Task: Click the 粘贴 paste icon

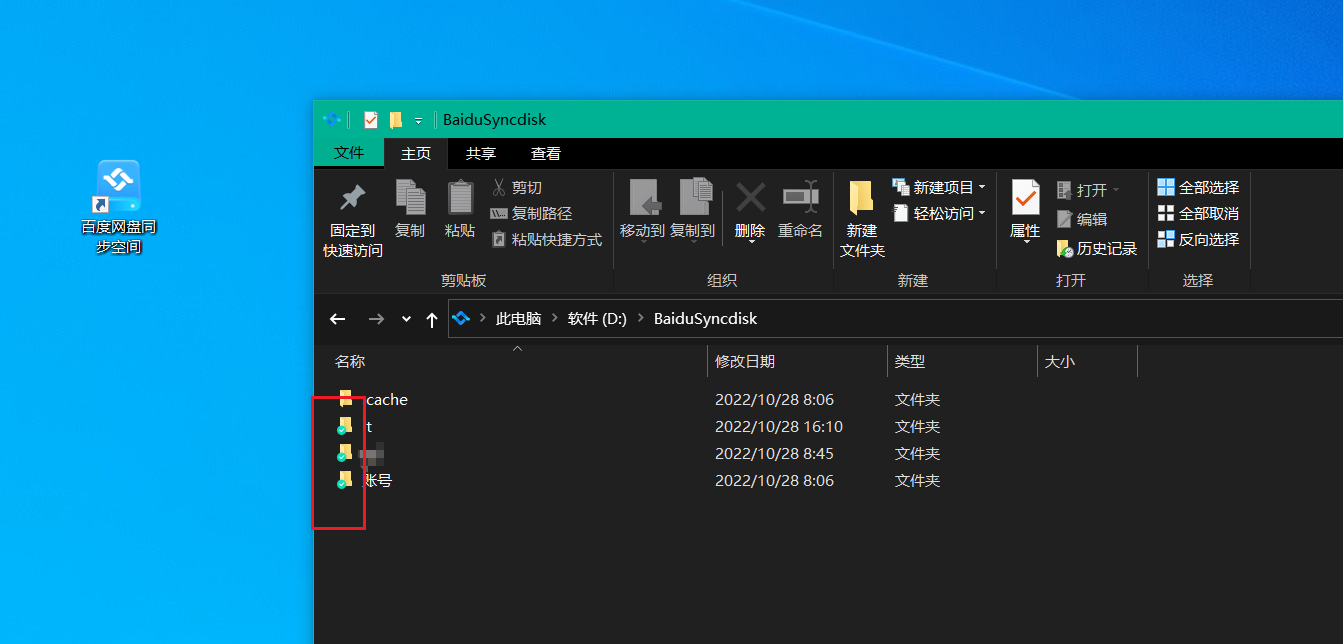Action: [460, 198]
